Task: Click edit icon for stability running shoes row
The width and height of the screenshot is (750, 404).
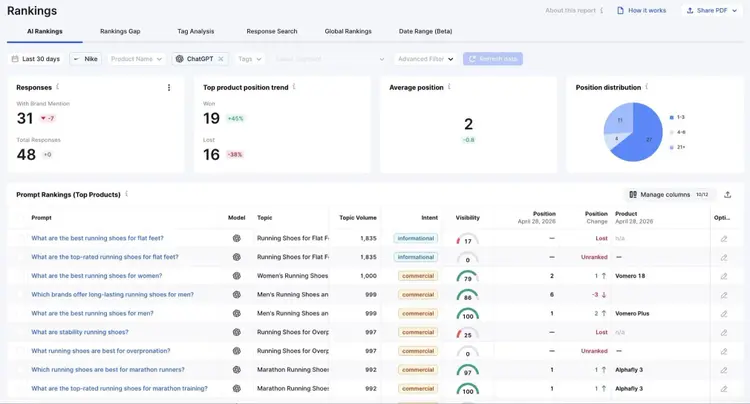Action: coord(724,332)
